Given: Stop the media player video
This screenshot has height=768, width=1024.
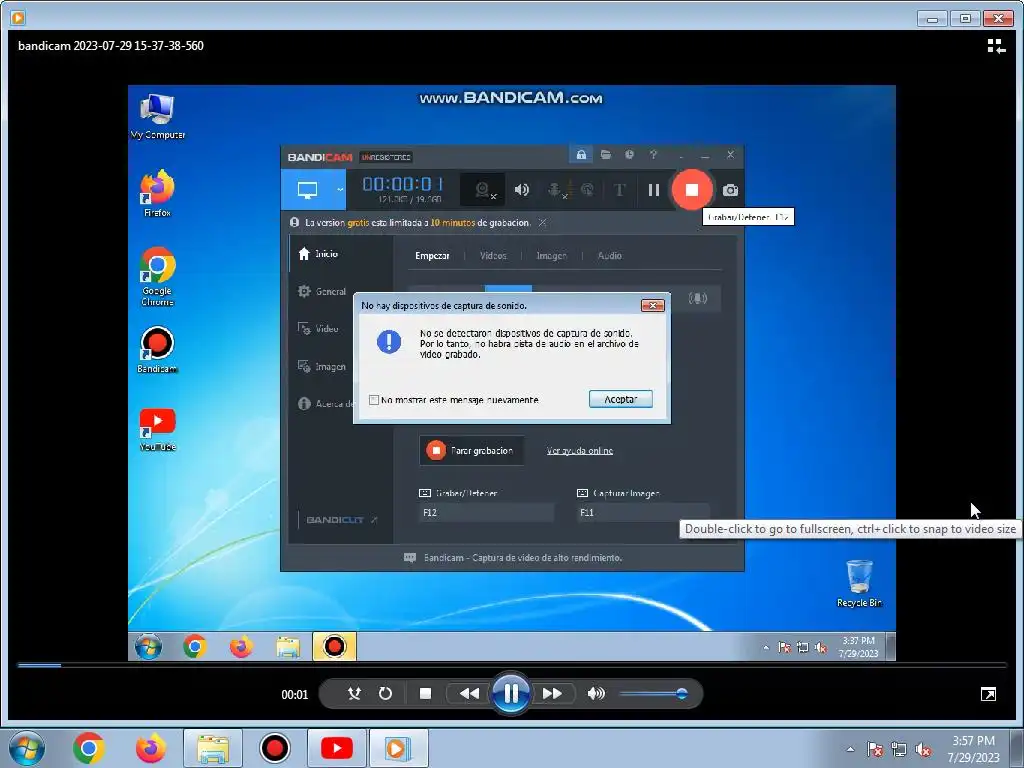Looking at the screenshot, I should coord(425,694).
